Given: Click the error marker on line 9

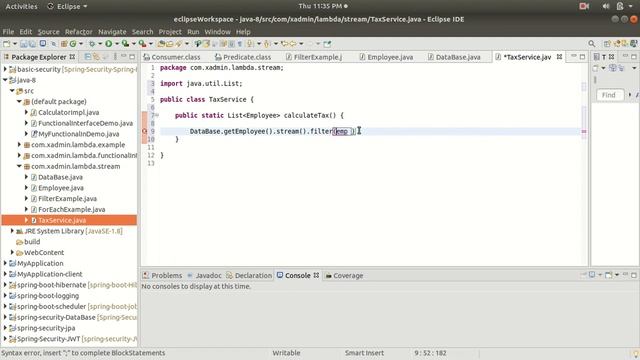Looking at the screenshot, I should click(x=144, y=131).
